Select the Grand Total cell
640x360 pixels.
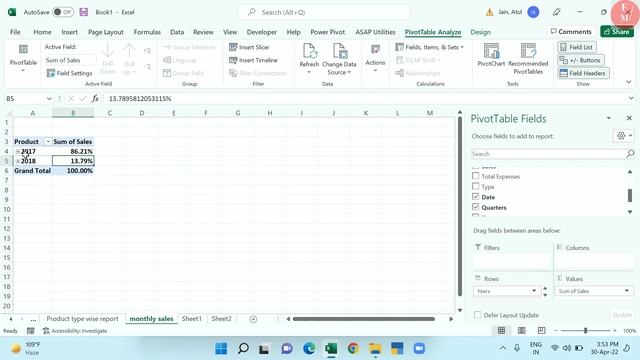33,171
